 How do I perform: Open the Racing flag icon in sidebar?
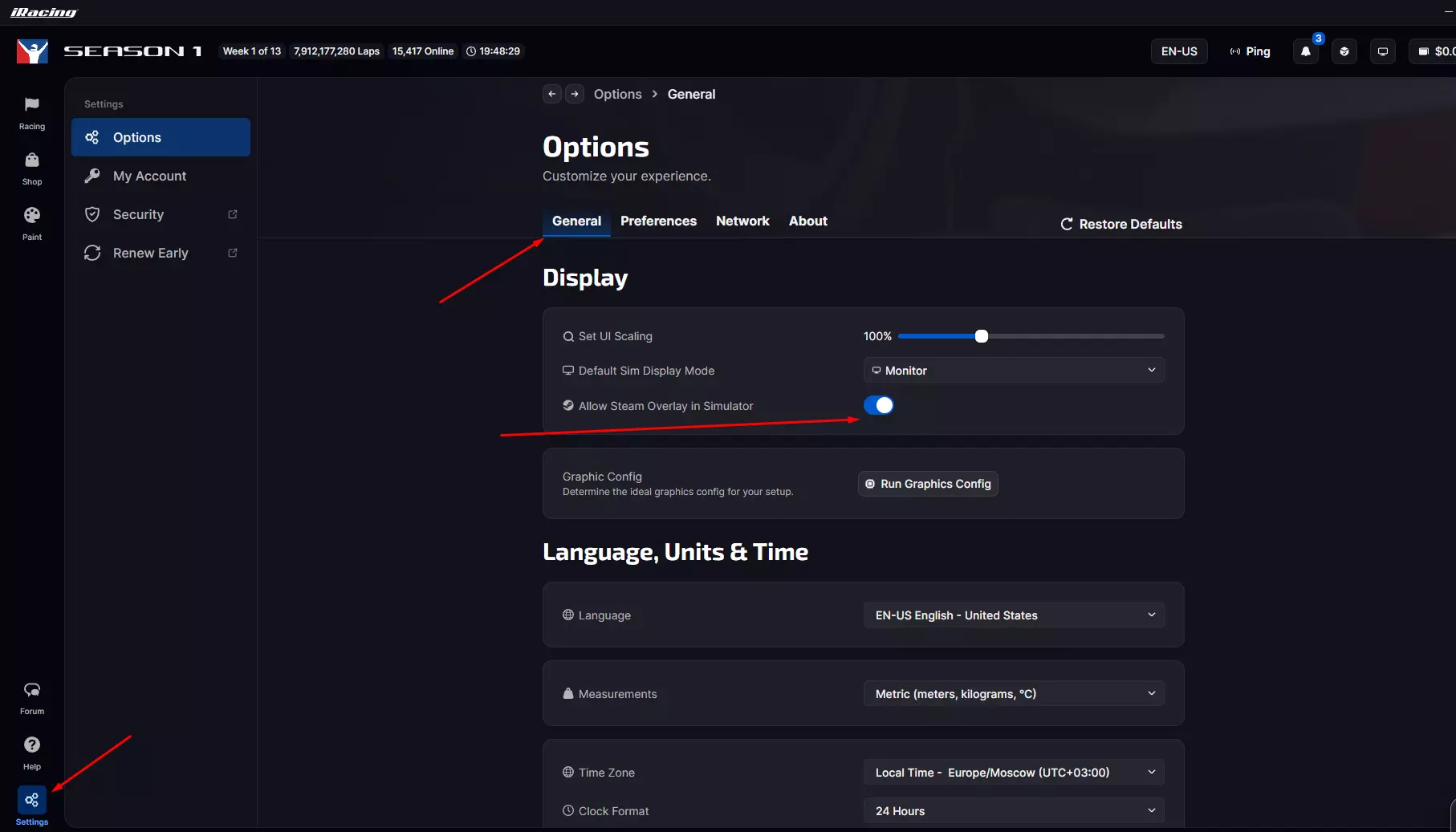pos(32,106)
